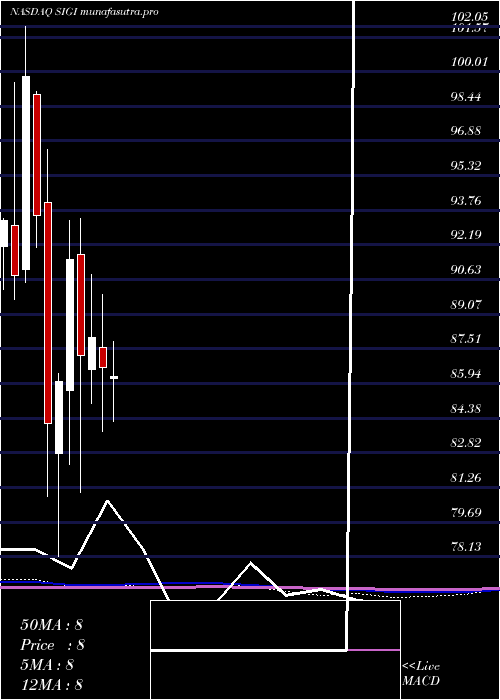
Task: Click the '<<Live MACD' label
Action: [421, 674]
